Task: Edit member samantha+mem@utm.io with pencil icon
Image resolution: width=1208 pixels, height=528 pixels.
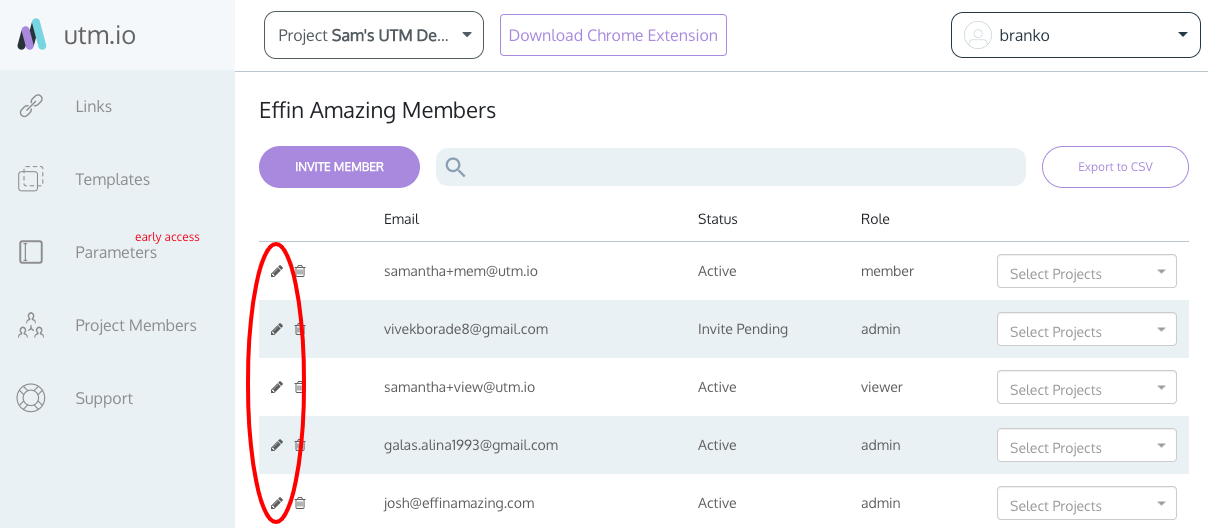Action: [277, 271]
